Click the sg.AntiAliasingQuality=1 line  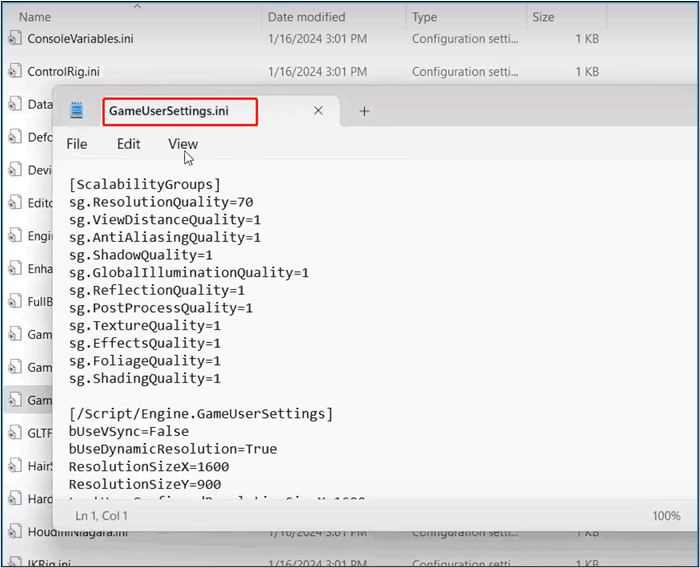[165, 238]
